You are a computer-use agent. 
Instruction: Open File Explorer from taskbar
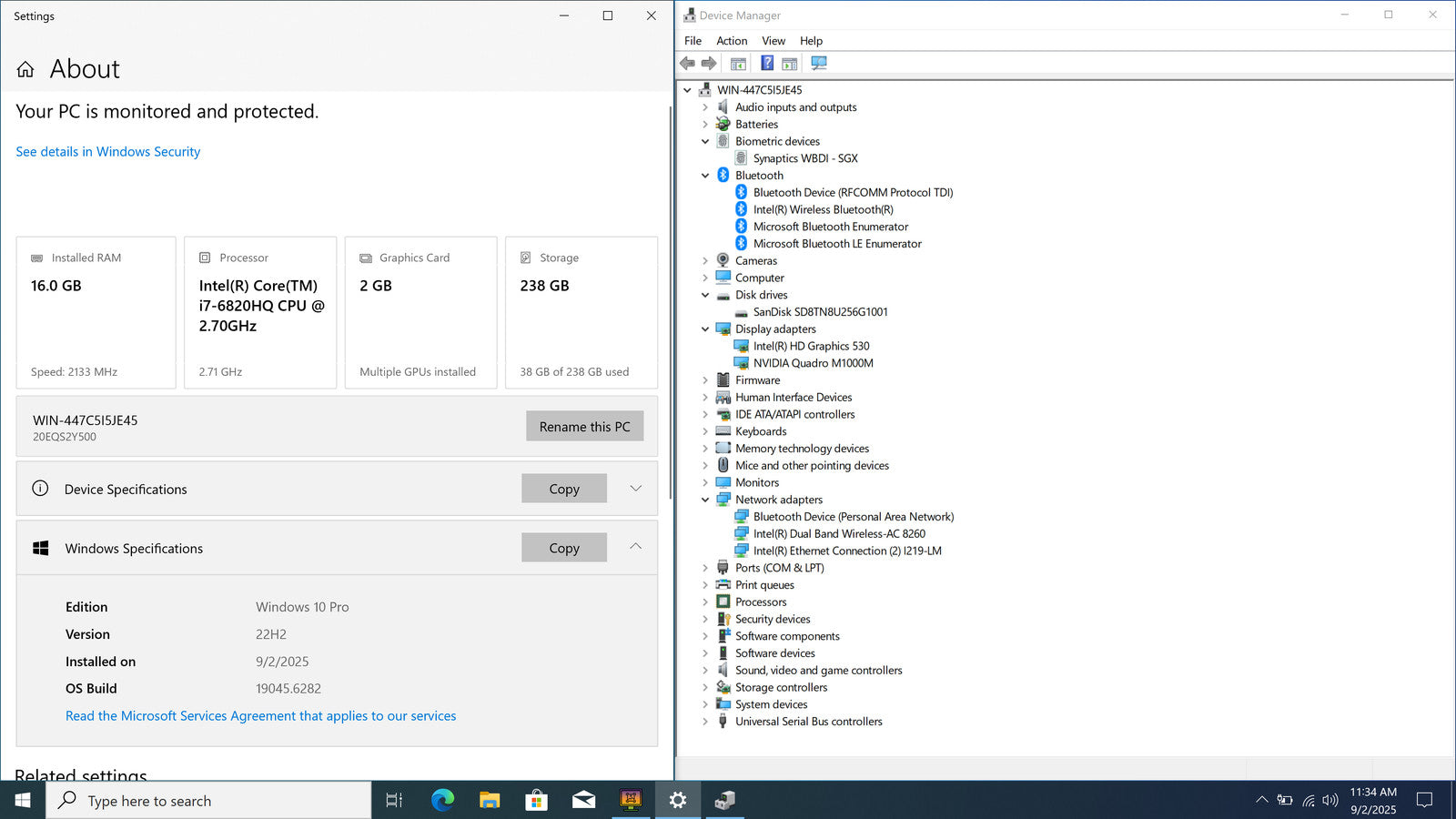pyautogui.click(x=490, y=800)
